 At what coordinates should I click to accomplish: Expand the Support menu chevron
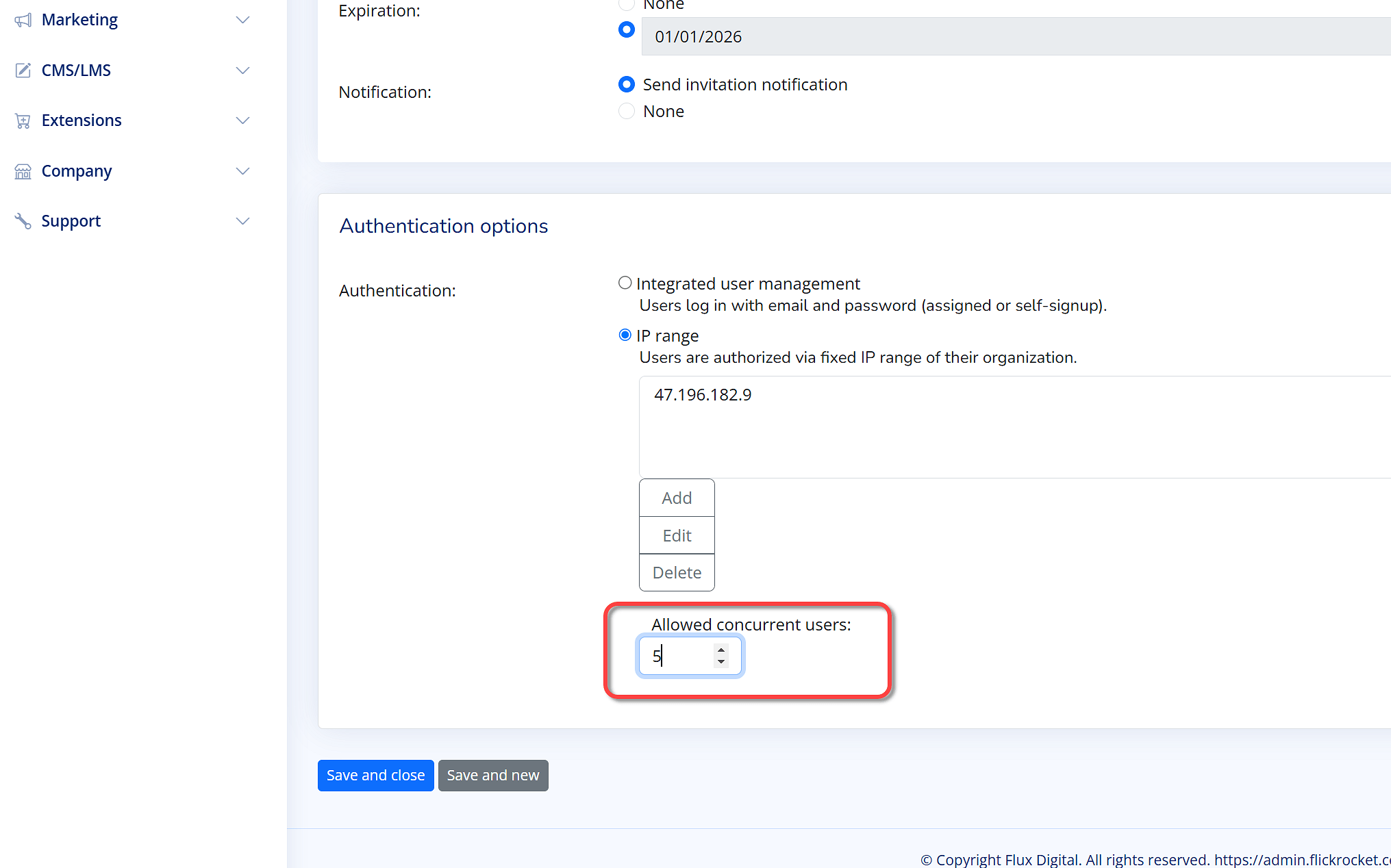coord(242,221)
